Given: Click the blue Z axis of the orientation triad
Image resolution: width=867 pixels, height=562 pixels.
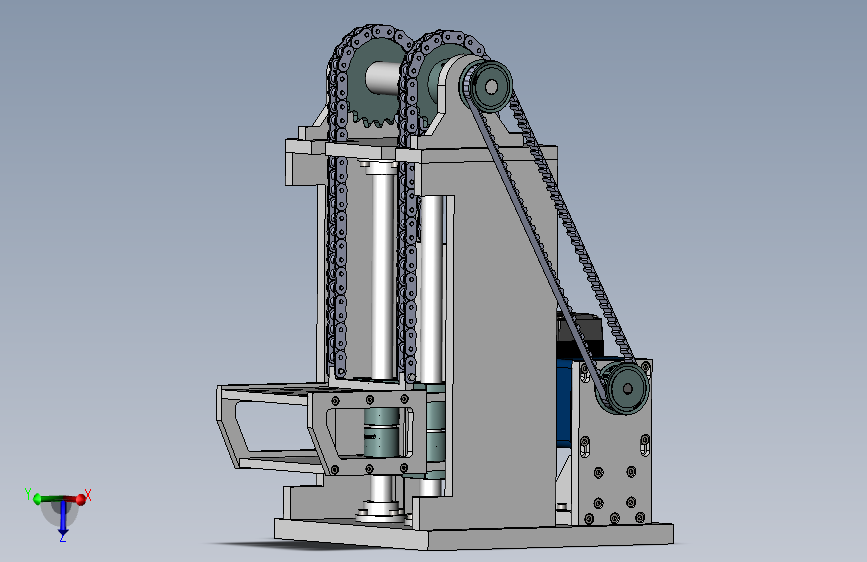Looking at the screenshot, I should tap(62, 518).
